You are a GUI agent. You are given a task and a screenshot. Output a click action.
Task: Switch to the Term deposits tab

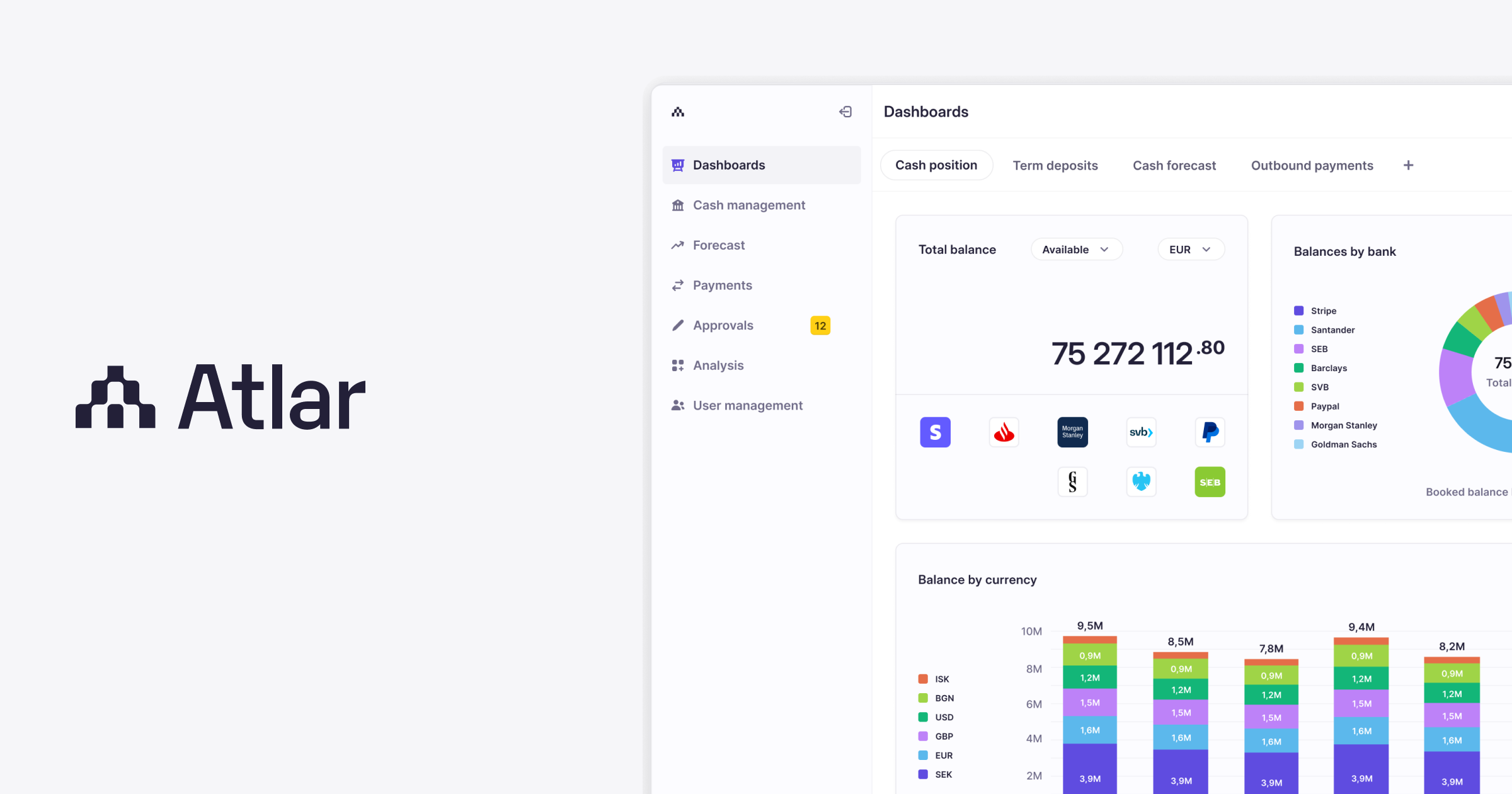[x=1055, y=165]
